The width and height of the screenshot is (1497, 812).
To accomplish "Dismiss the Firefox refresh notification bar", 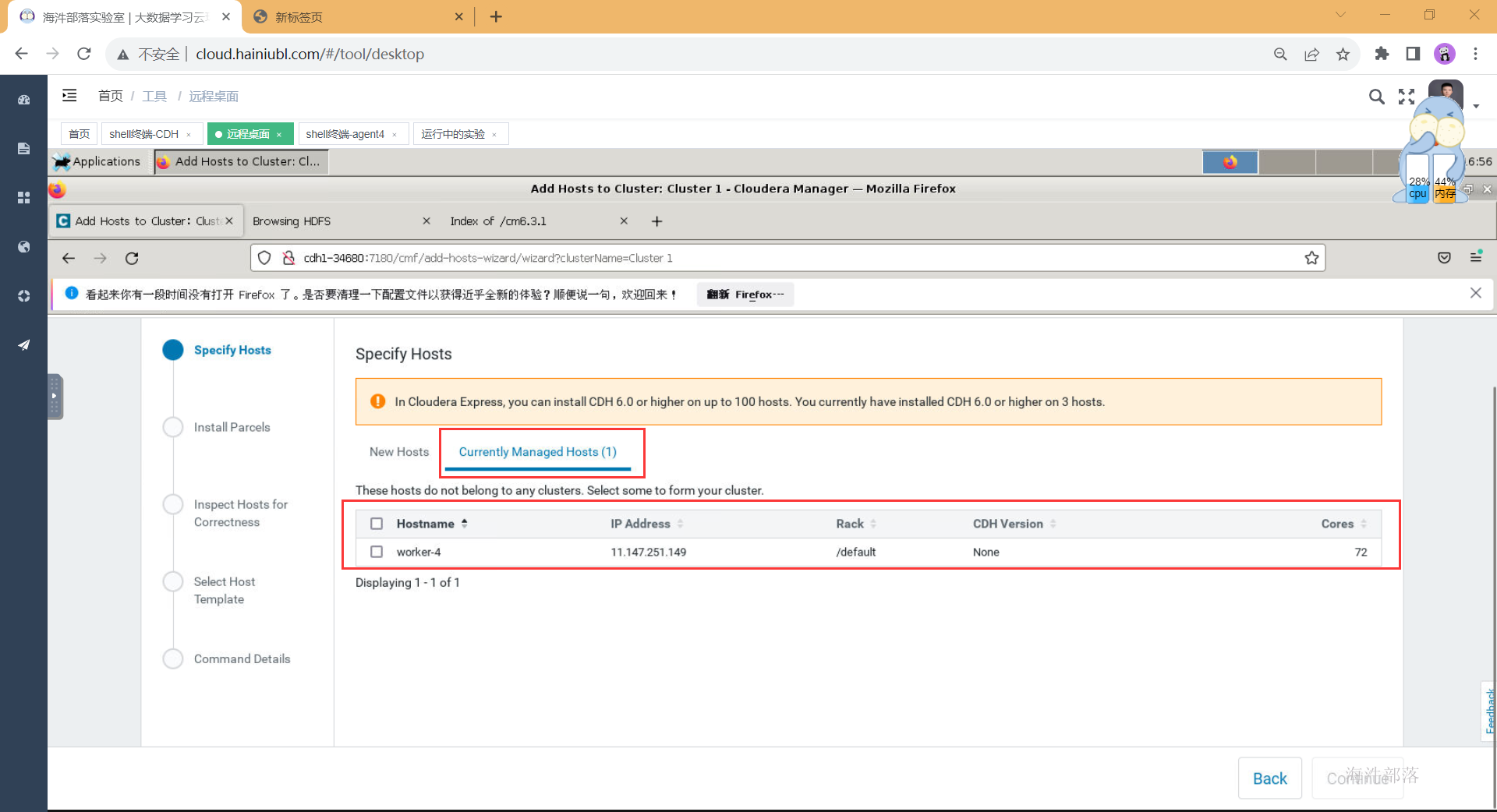I will pos(1475,293).
